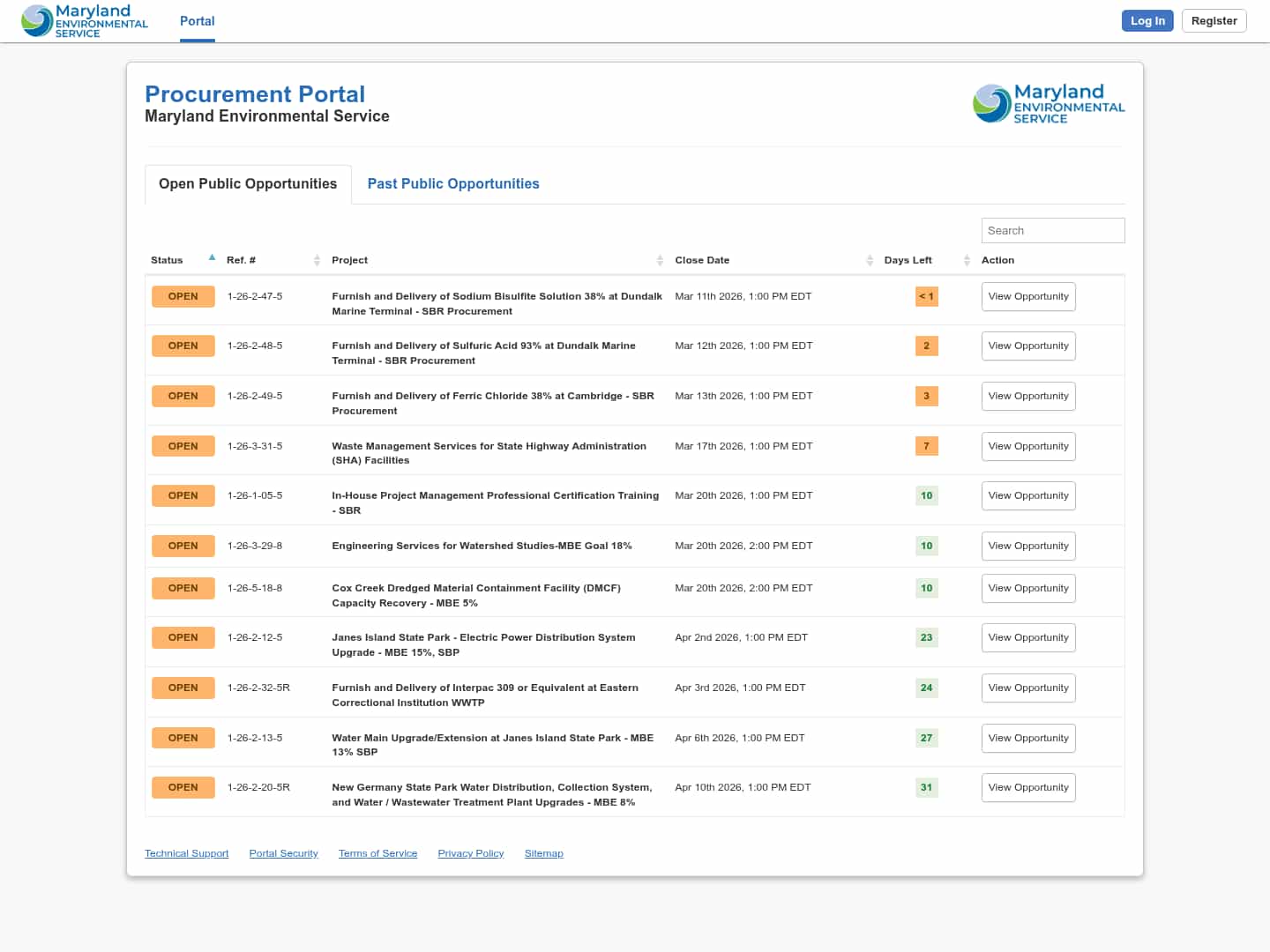Click the large Maryland logo in portal card
This screenshot has height=952, width=1270.
(1048, 104)
